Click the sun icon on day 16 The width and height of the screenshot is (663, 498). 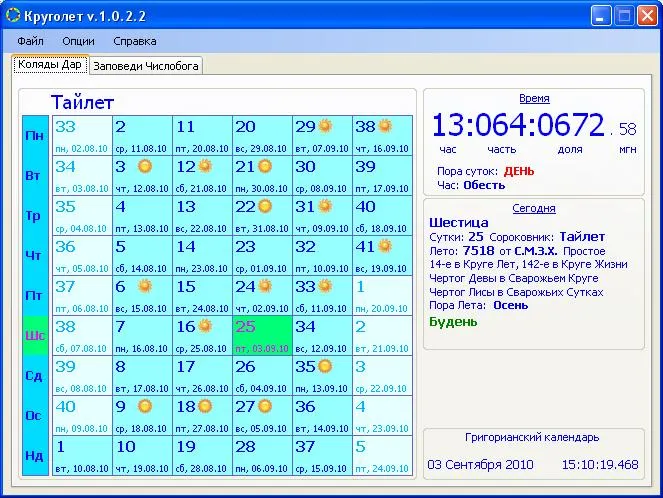pyautogui.click(x=205, y=326)
